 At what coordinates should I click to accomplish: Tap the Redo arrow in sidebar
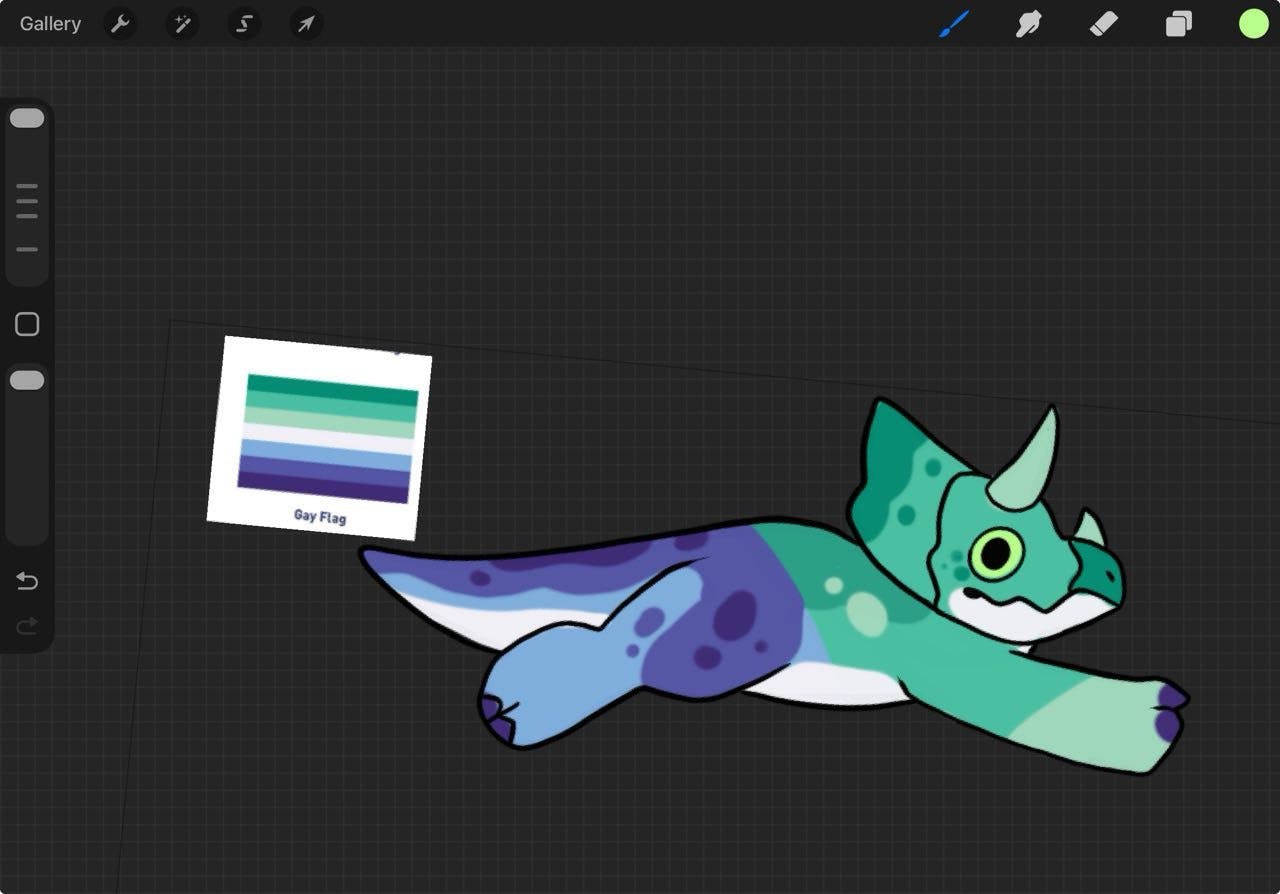pyautogui.click(x=27, y=626)
